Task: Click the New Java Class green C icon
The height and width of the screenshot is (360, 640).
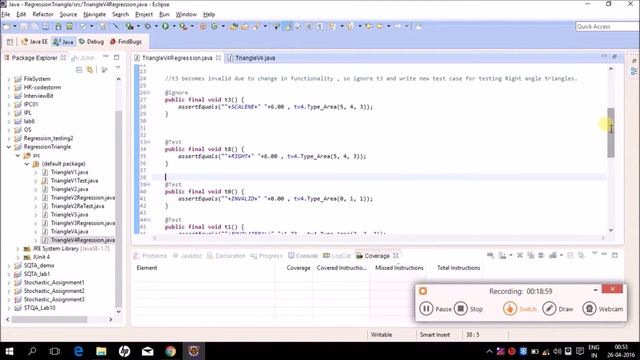Action: click(214, 27)
